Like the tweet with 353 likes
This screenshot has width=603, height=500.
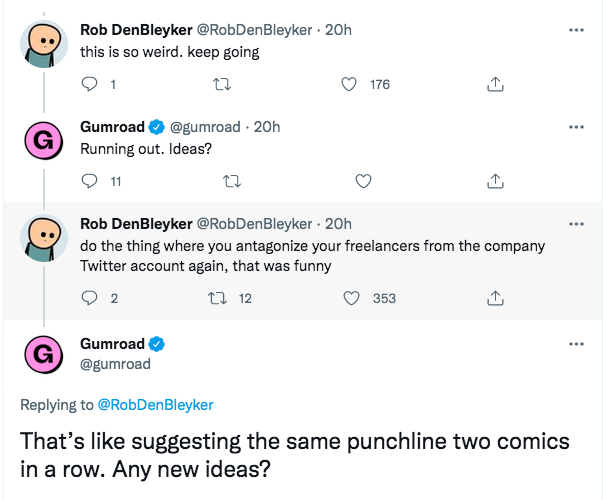(350, 297)
